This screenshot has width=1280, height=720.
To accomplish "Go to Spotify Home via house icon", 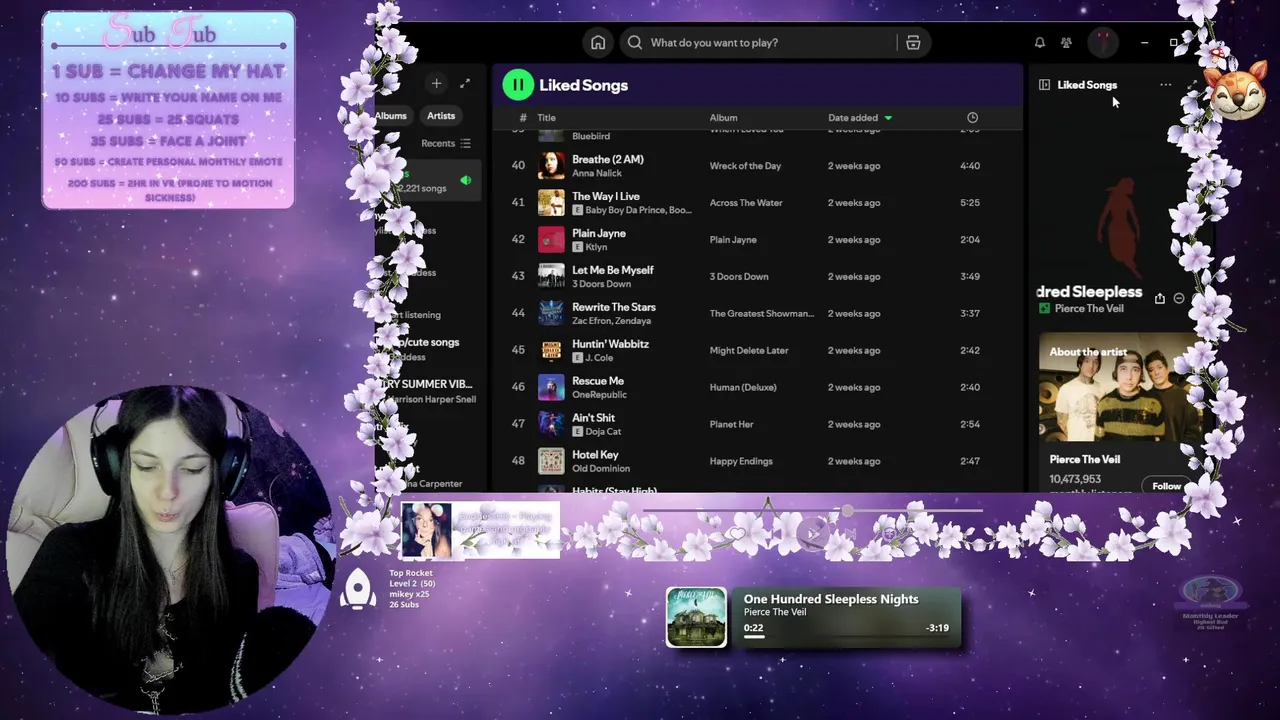I will 598,43.
